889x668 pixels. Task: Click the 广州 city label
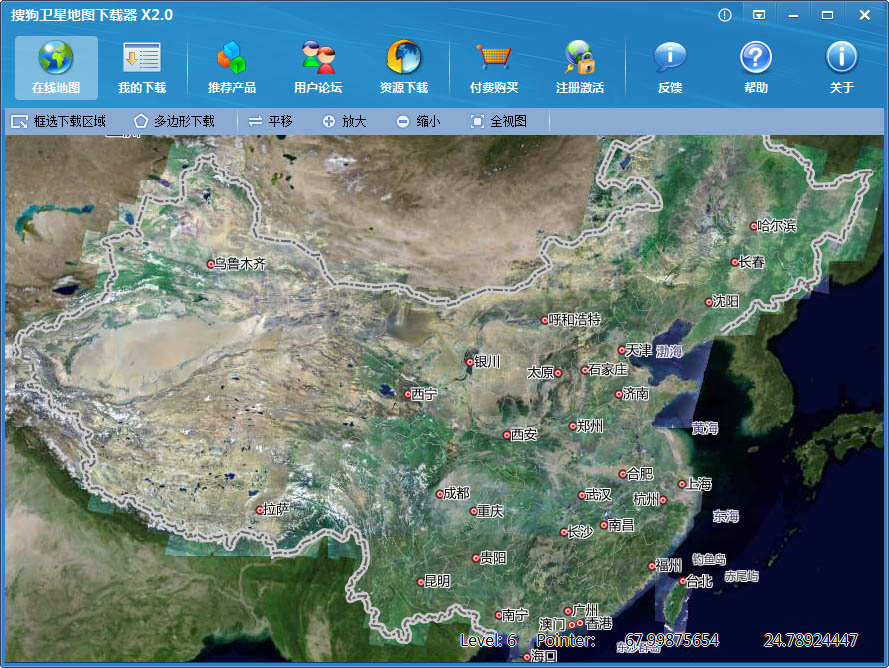pyautogui.click(x=585, y=610)
